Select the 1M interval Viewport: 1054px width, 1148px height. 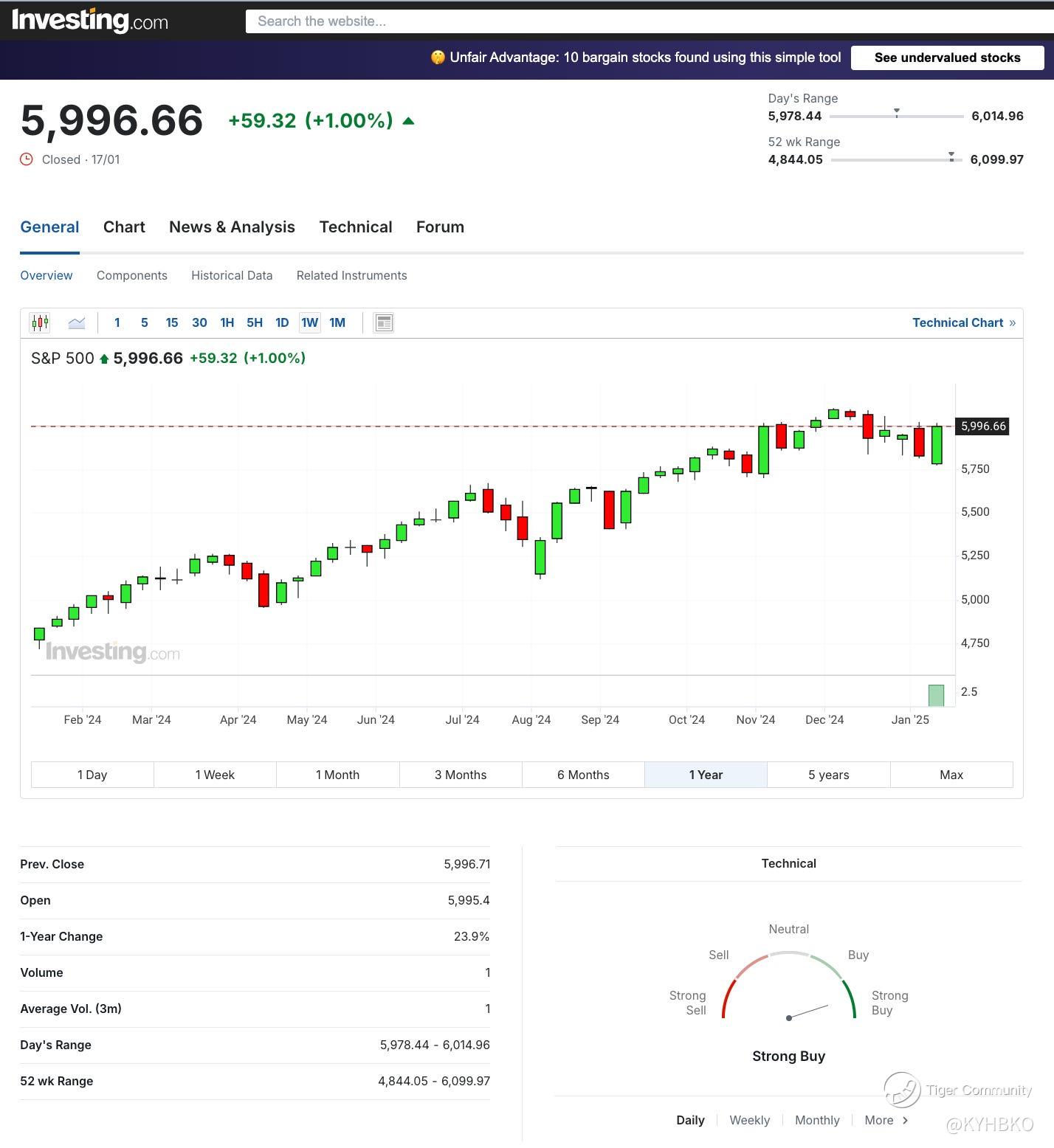(337, 322)
